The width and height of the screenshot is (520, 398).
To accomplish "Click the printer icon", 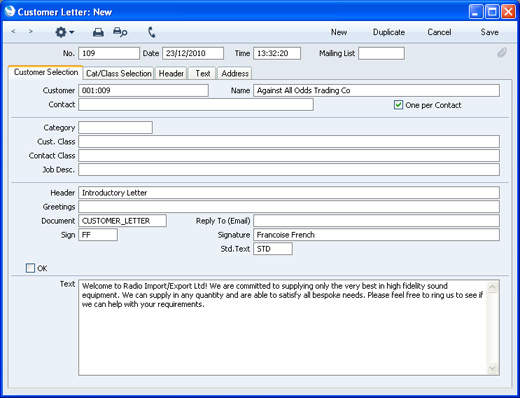I will (x=98, y=32).
